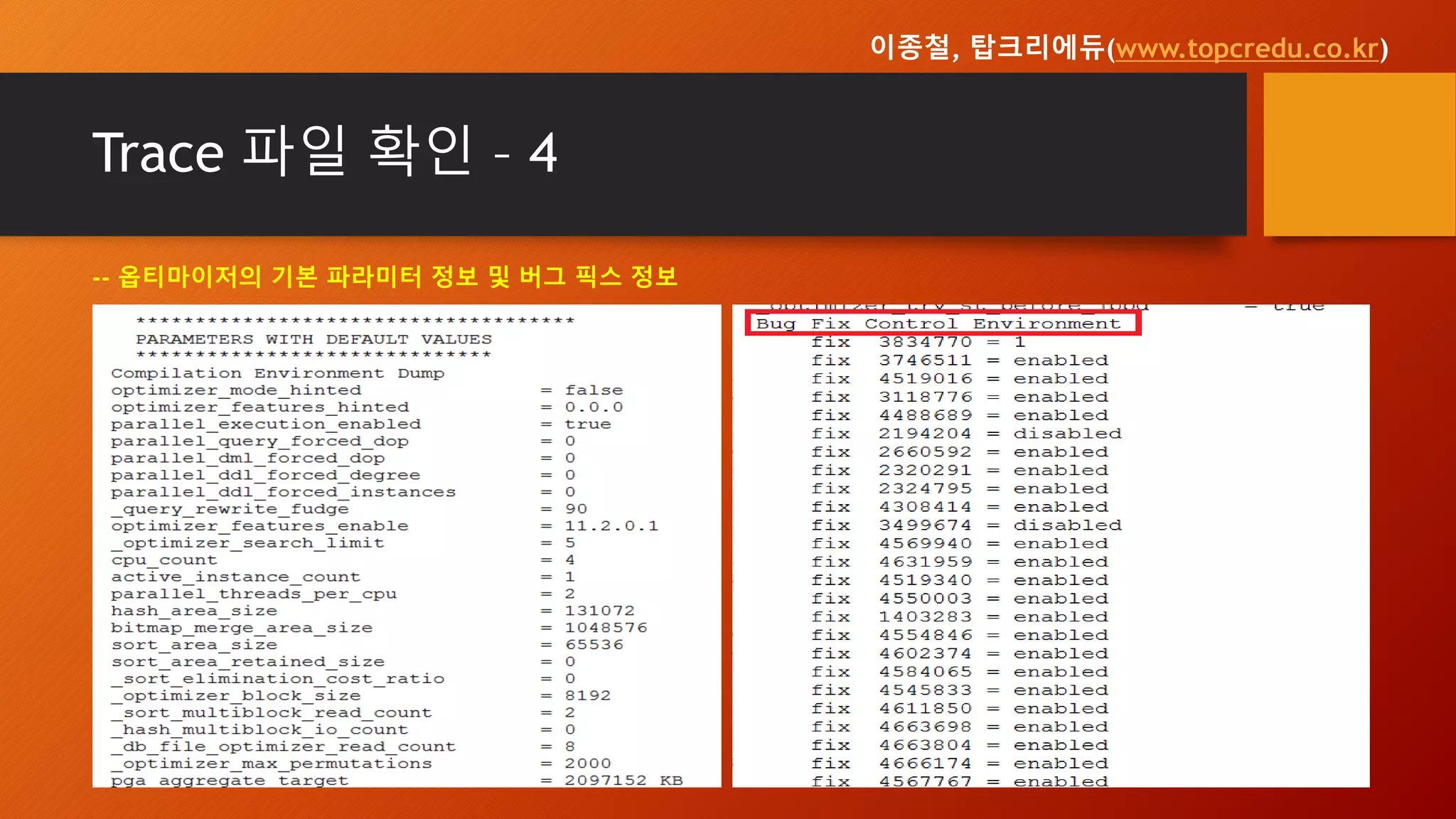Click fix number 2320291
Image resolution: width=1456 pixels, height=819 pixels.
click(926, 471)
